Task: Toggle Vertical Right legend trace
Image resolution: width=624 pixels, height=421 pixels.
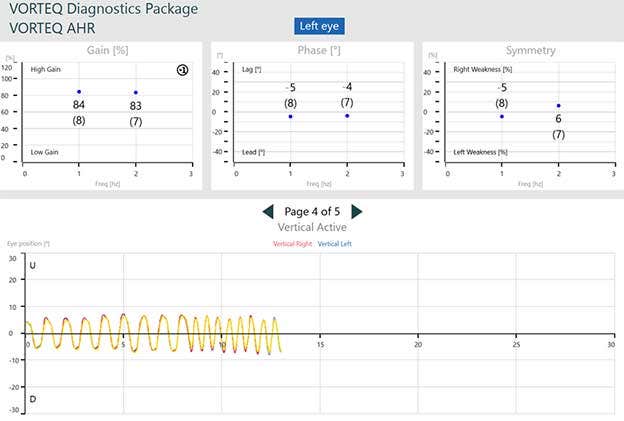Action: point(292,244)
